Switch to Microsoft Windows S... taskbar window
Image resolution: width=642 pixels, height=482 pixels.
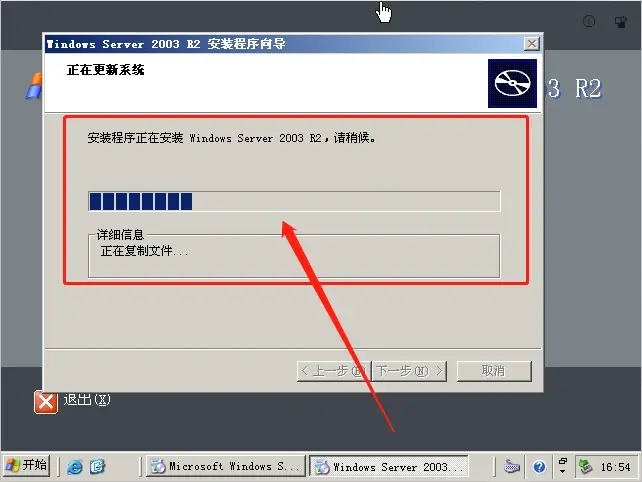[226, 466]
